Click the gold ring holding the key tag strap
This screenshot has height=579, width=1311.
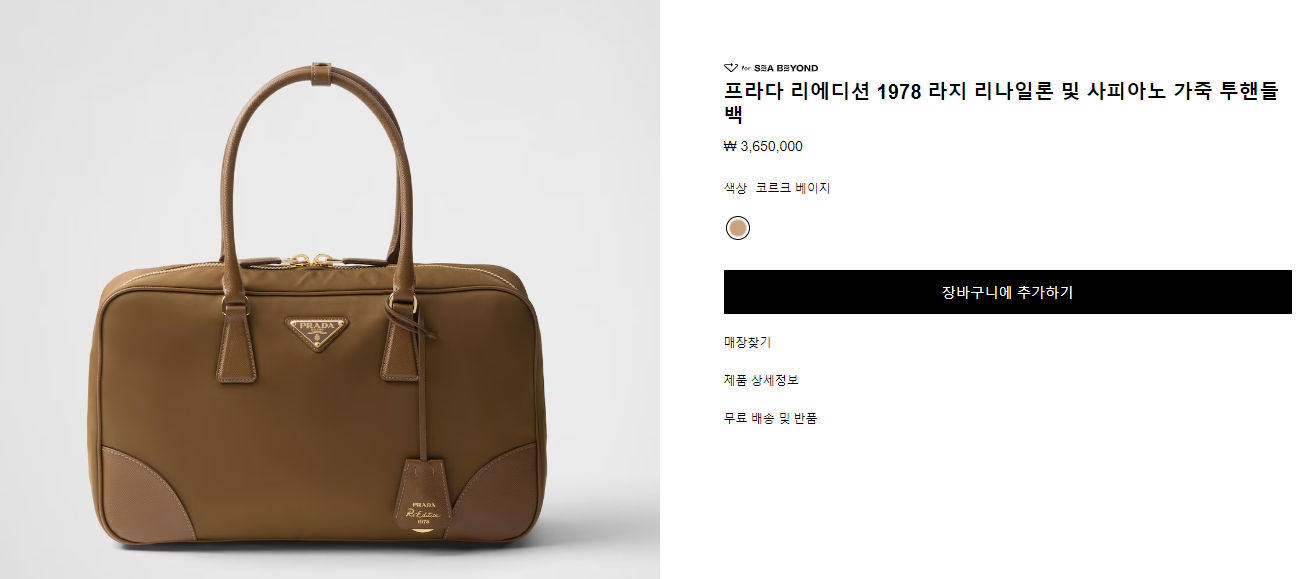(411, 301)
